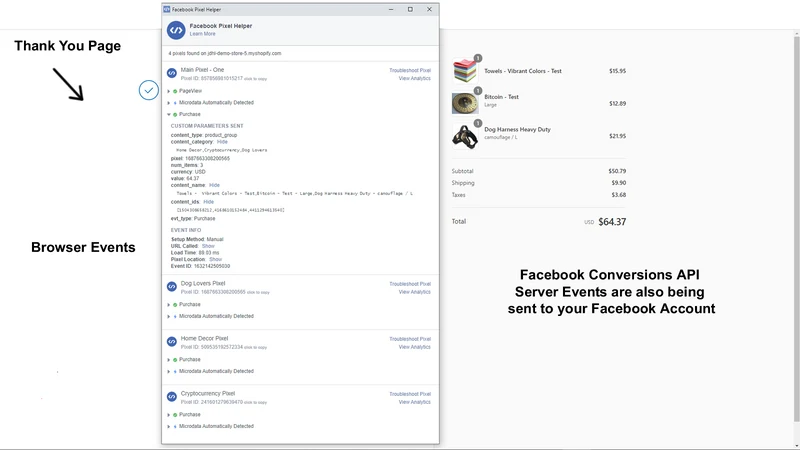This screenshot has width=800, height=450.
Task: Show the URL Called value
Action: point(208,246)
